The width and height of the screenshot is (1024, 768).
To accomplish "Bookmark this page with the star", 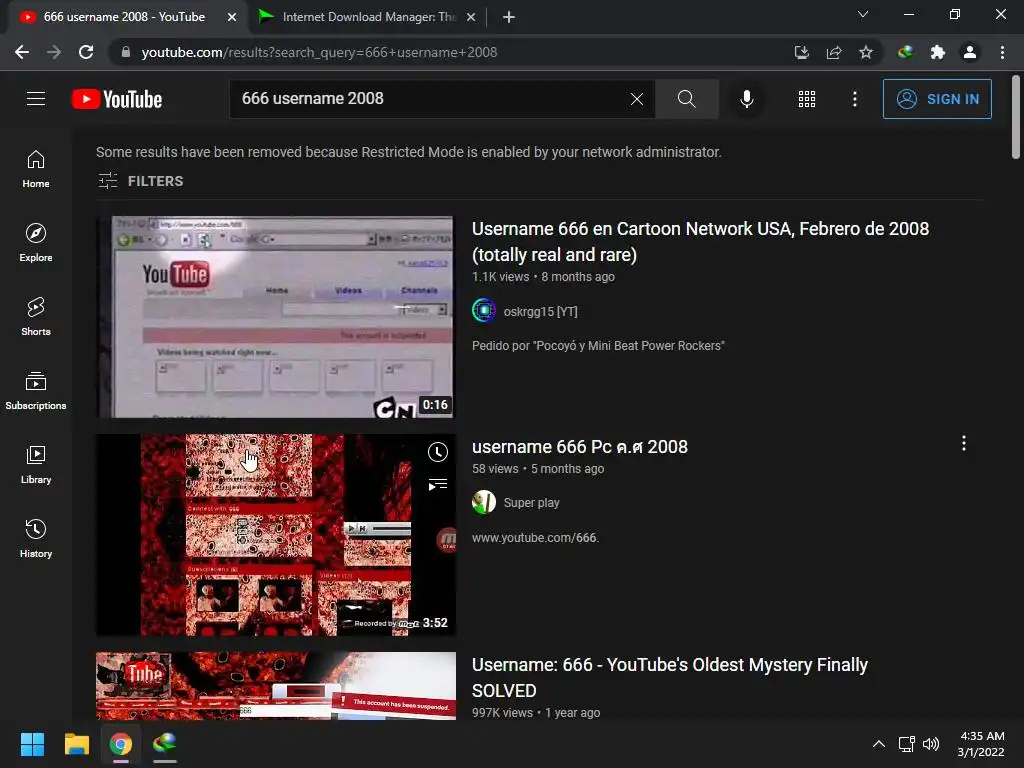I will (866, 52).
